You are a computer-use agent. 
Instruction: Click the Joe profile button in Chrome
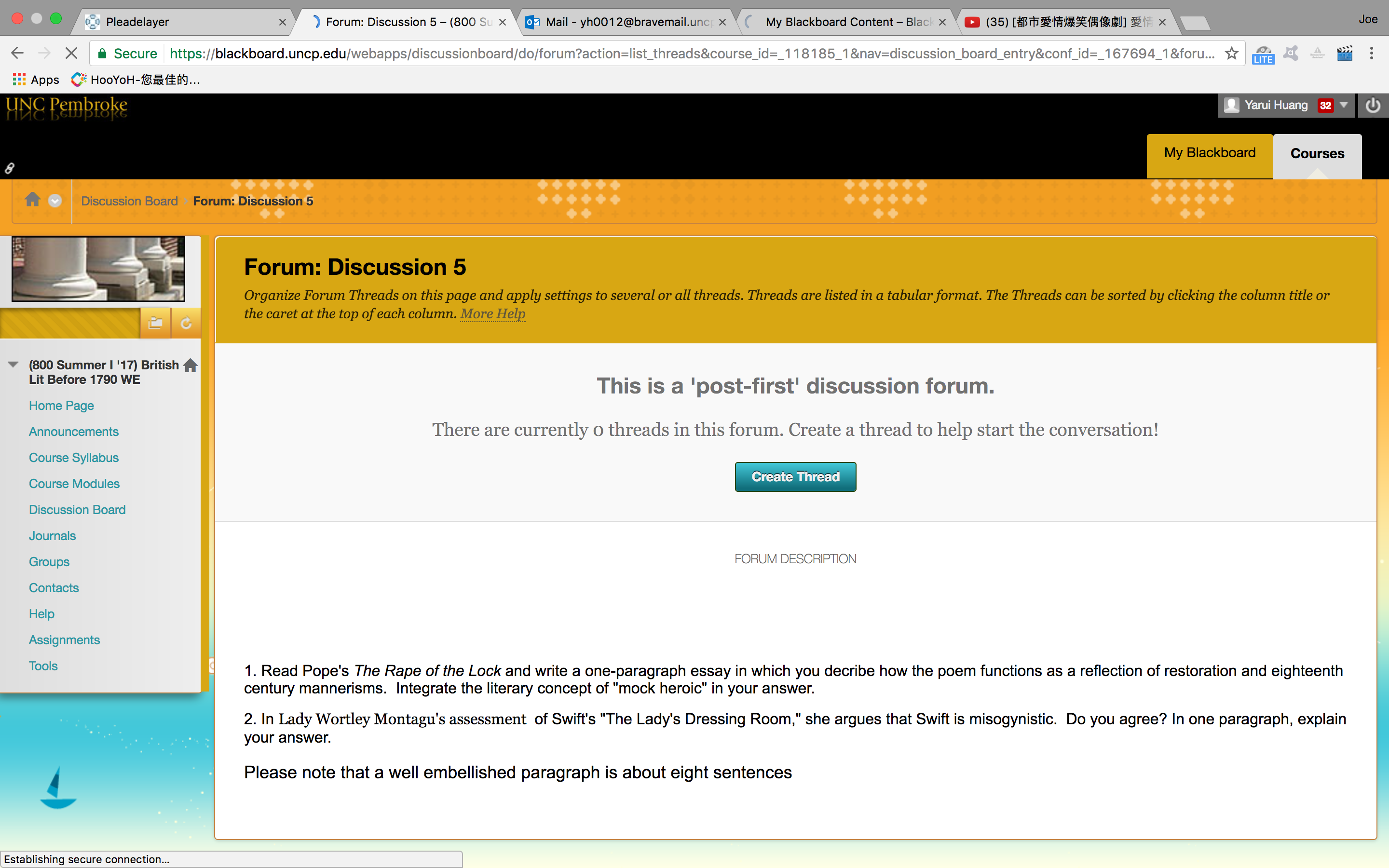click(x=1368, y=19)
